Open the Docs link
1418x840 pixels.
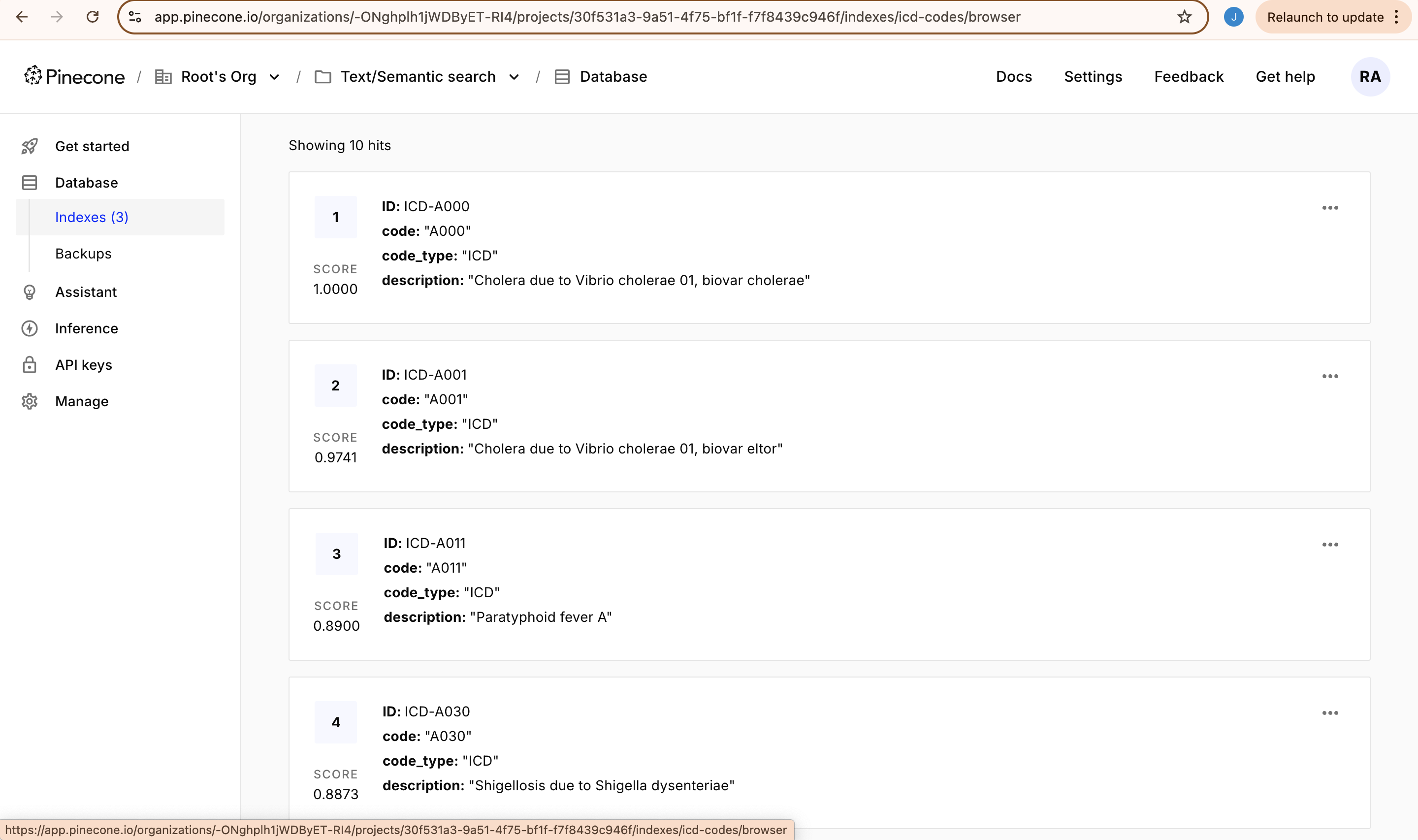[x=1013, y=77]
